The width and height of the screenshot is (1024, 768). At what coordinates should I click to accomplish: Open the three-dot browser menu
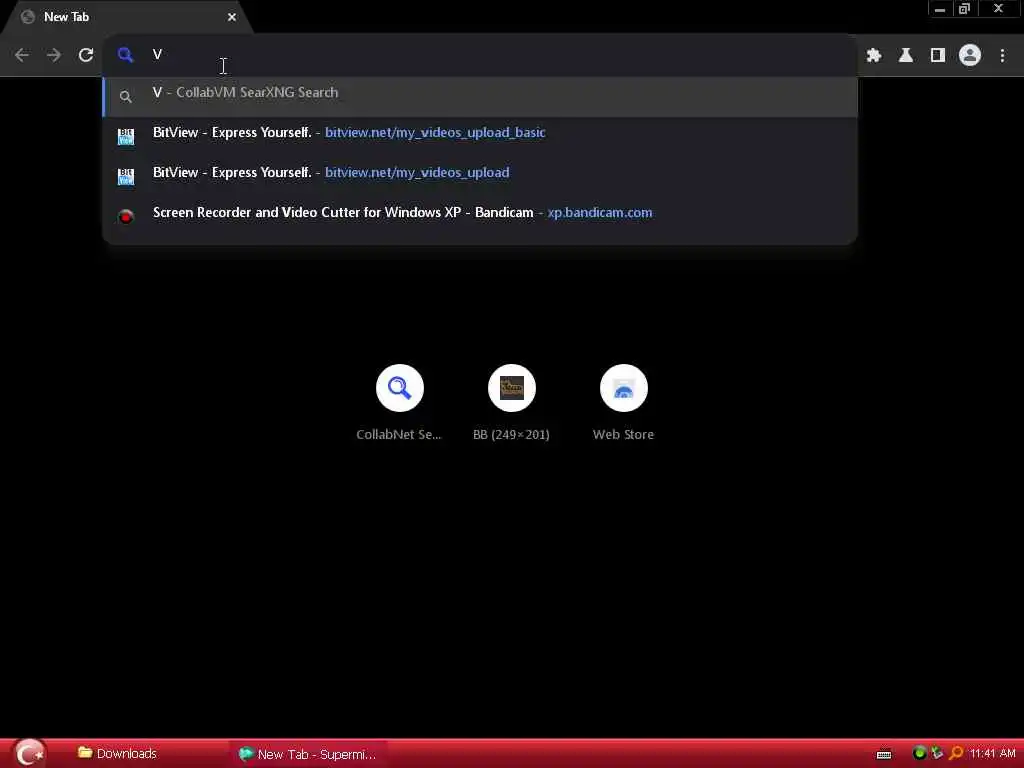[x=1002, y=56]
